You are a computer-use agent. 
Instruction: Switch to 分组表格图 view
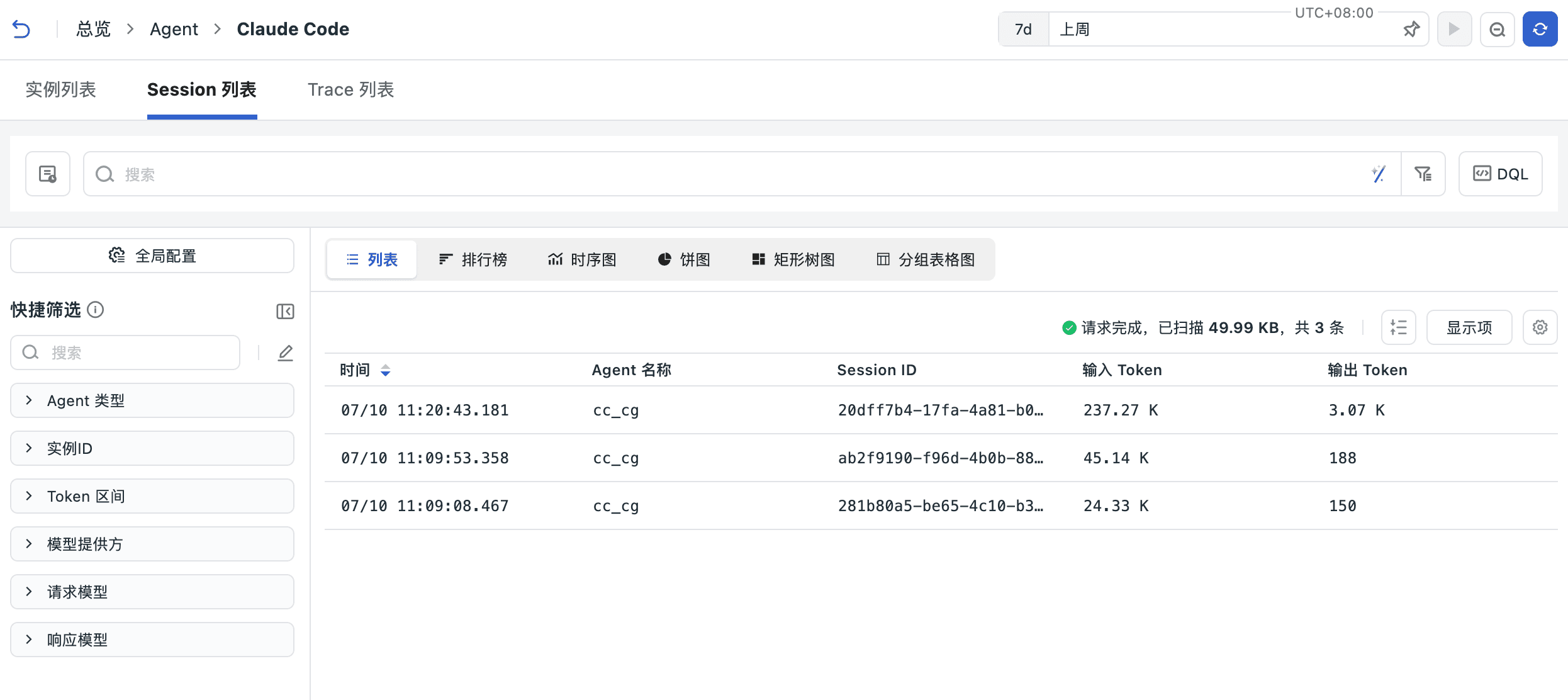click(x=926, y=259)
